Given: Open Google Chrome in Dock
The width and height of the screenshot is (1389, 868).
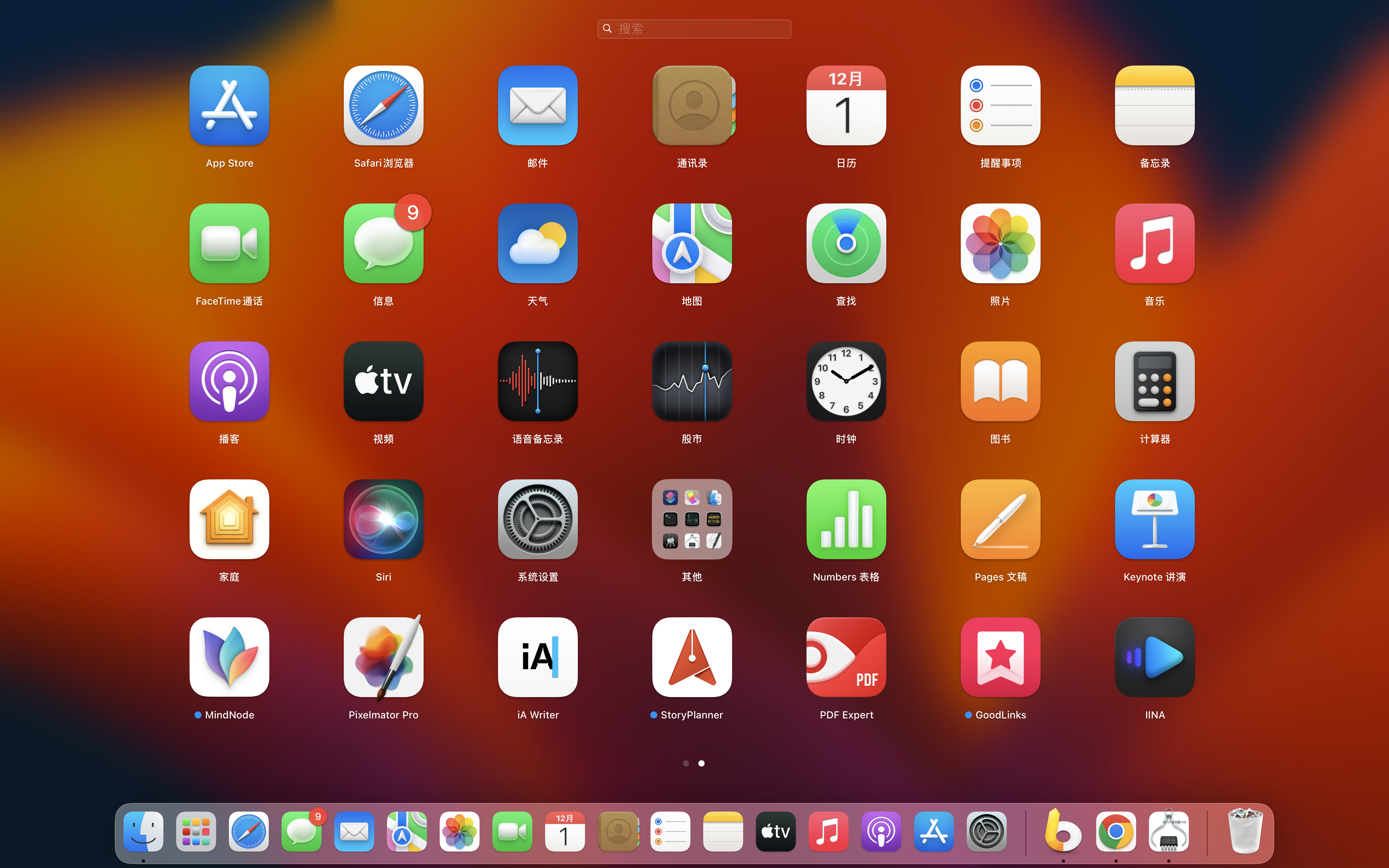Looking at the screenshot, I should [1115, 831].
